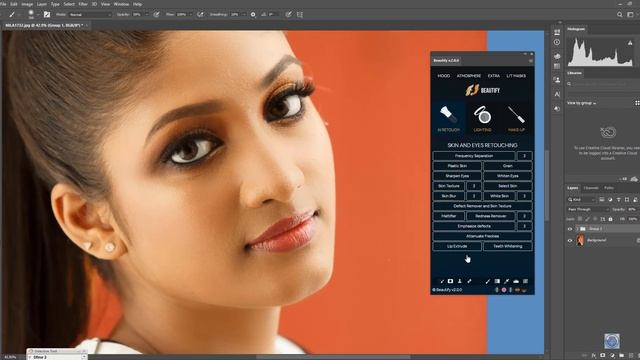Expand the View by group dropdown

(x=582, y=103)
